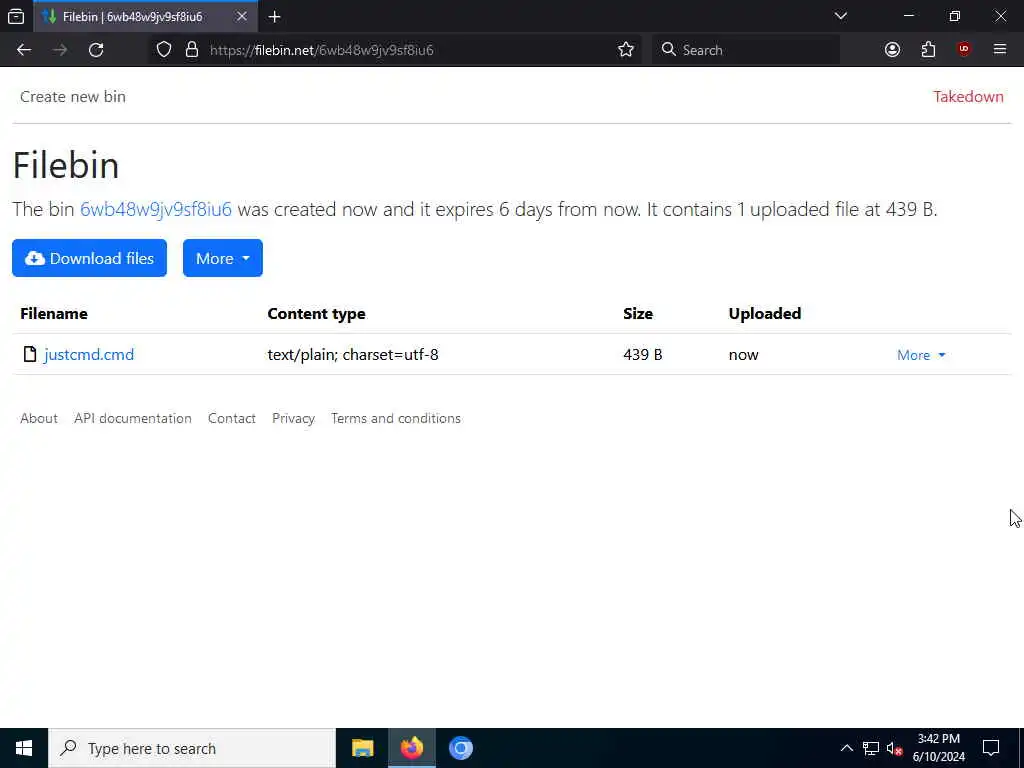1024x768 pixels.
Task: Expand the More dropdown in the justcmd.cmd row
Action: (x=921, y=355)
